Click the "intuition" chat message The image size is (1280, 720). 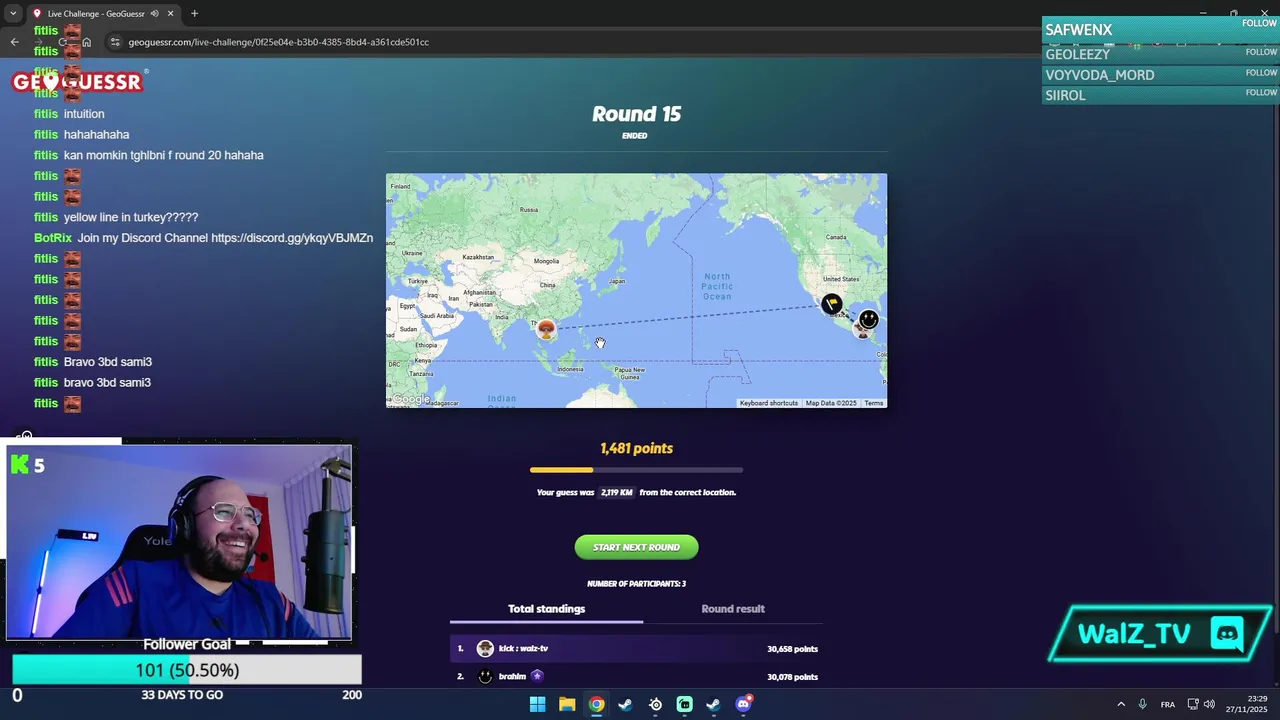coord(84,114)
